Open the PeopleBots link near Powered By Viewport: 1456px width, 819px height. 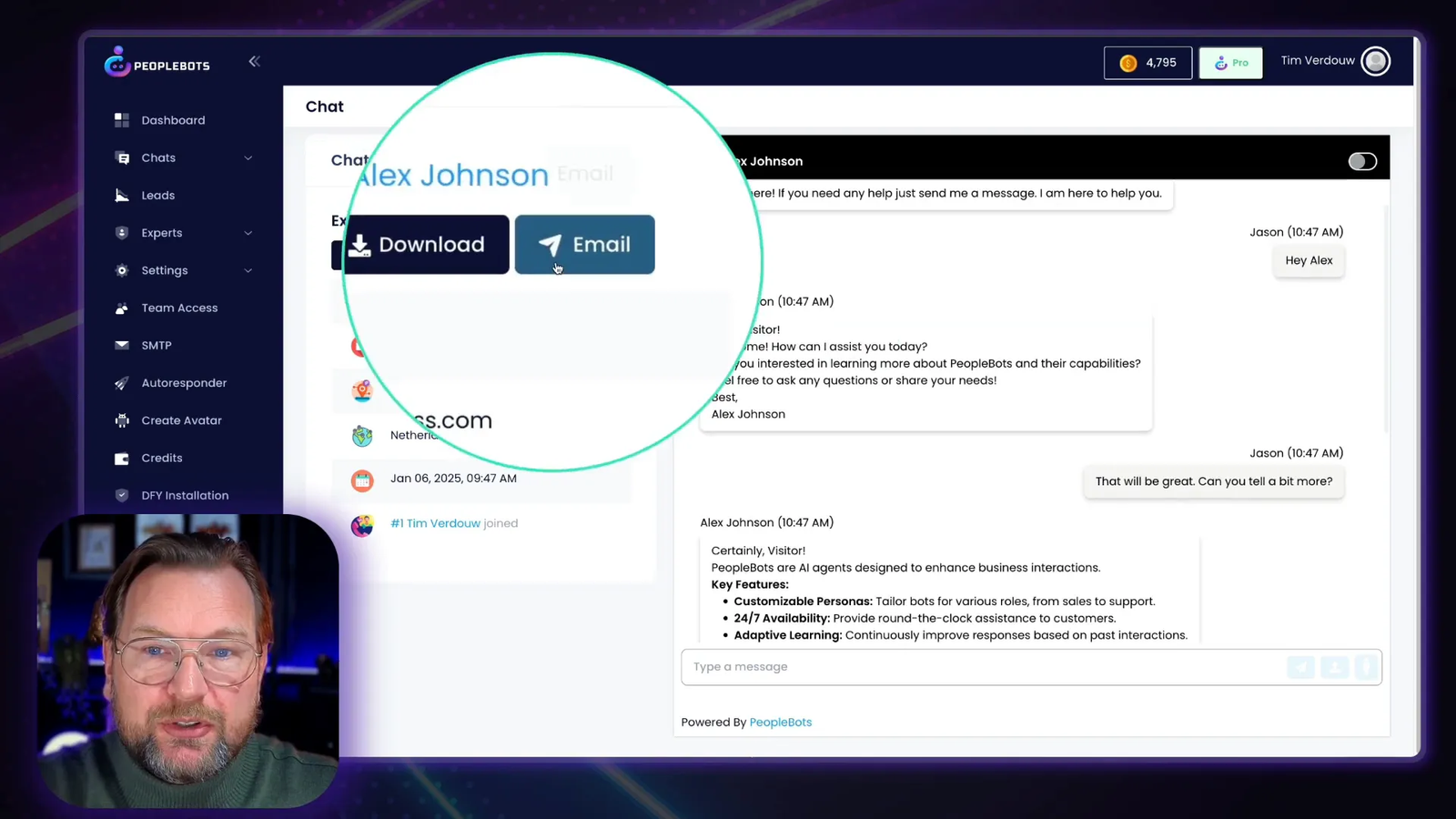tap(781, 723)
